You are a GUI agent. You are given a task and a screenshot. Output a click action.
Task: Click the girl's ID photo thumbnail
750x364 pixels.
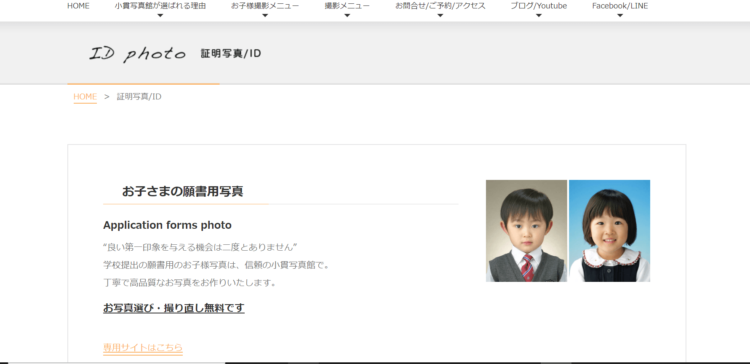(609, 231)
